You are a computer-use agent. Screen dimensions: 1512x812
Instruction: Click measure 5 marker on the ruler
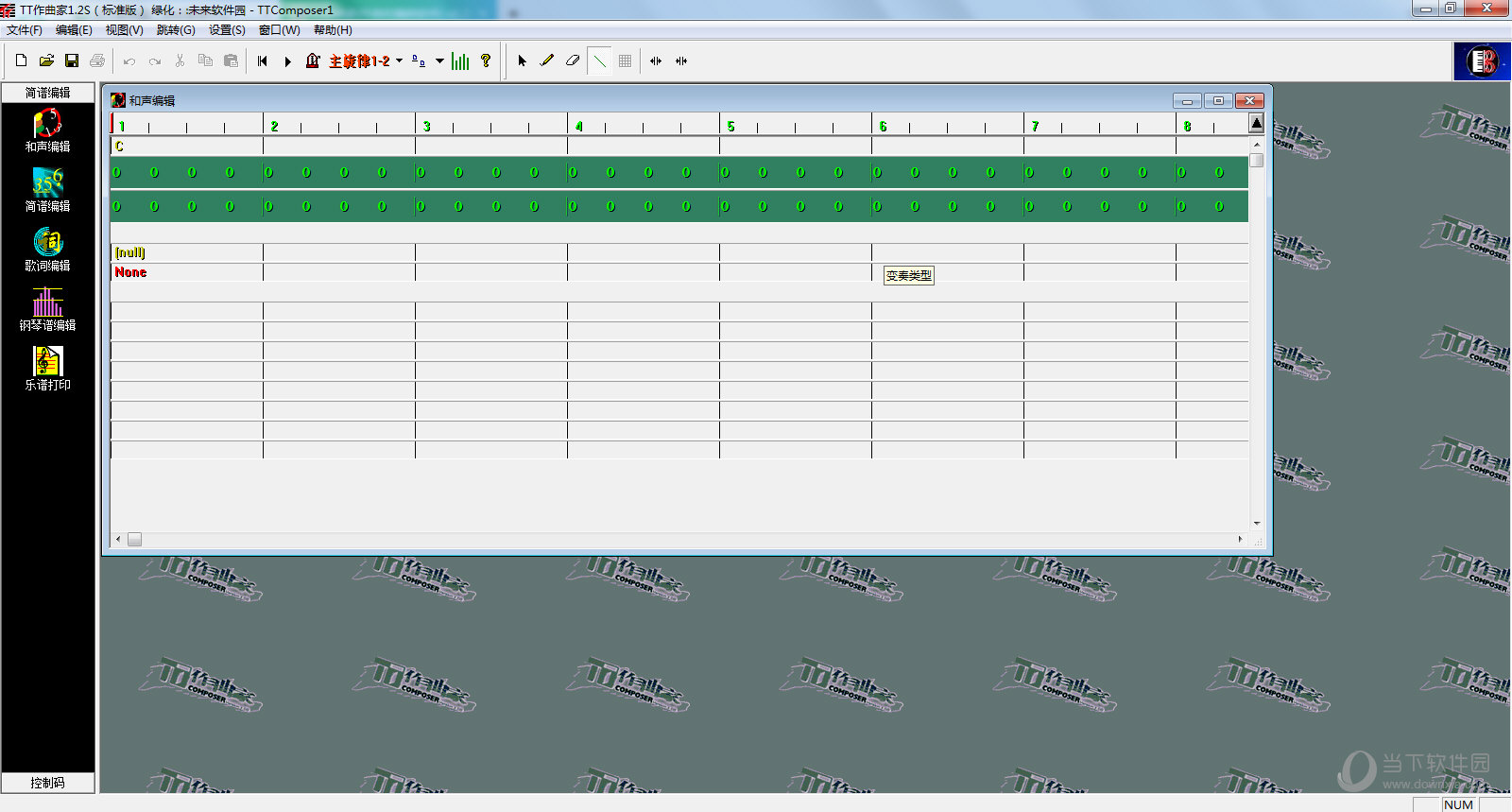[730, 126]
